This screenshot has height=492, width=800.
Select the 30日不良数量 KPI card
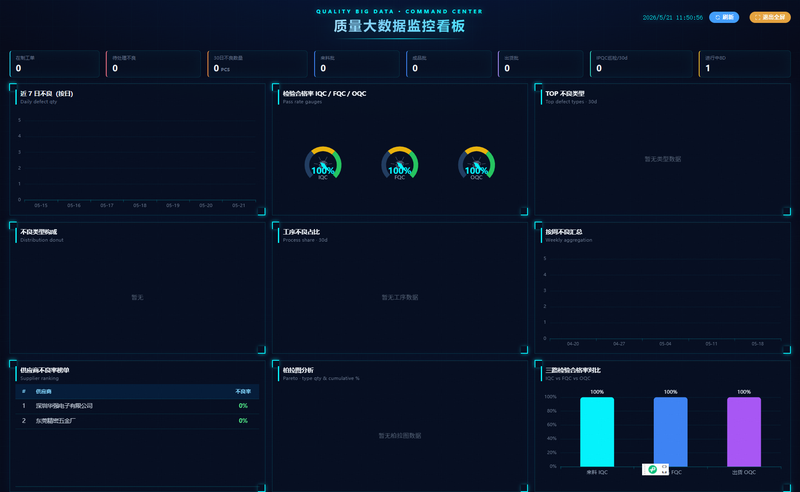click(257, 64)
